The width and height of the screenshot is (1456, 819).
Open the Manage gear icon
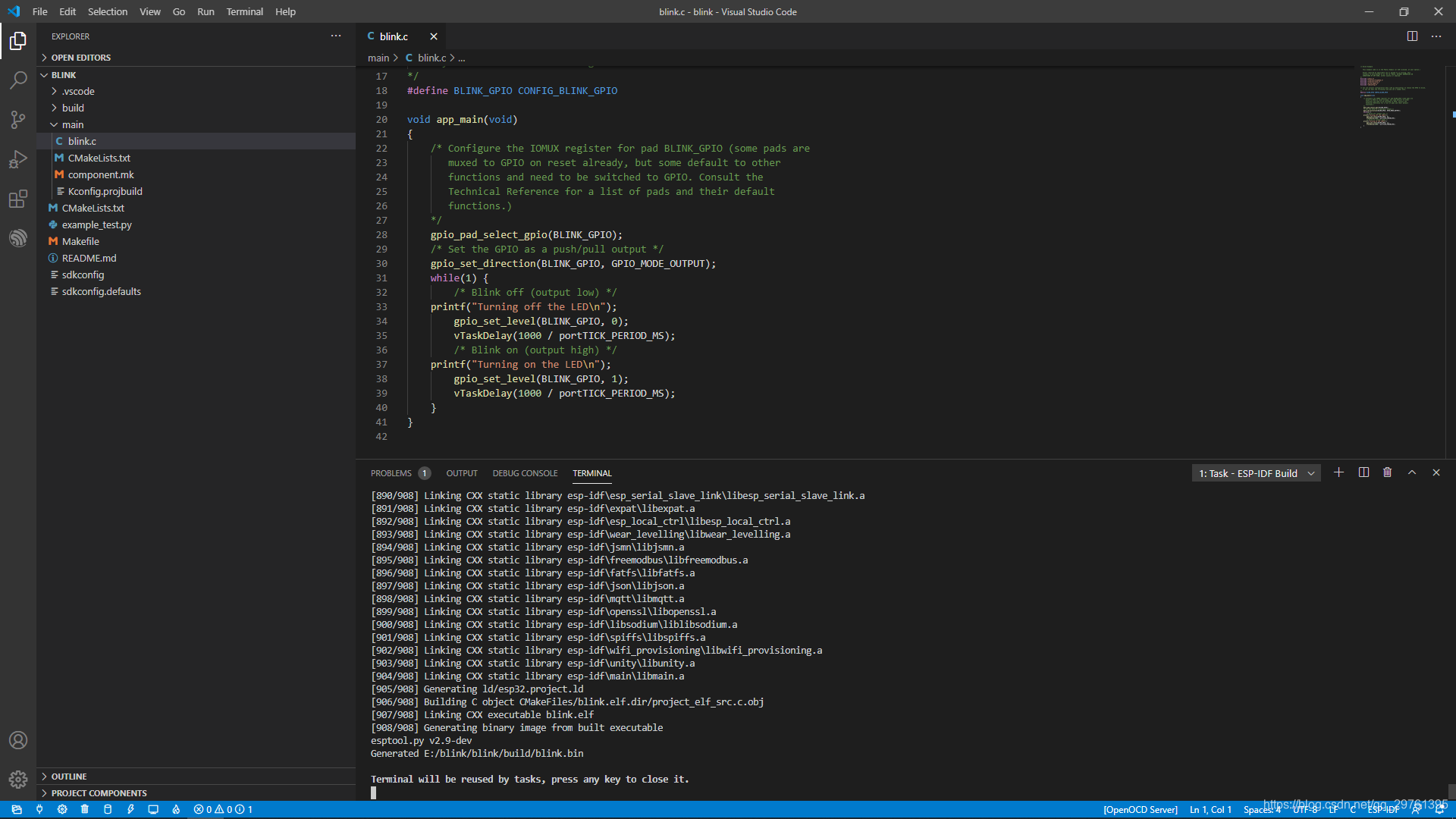coord(18,779)
